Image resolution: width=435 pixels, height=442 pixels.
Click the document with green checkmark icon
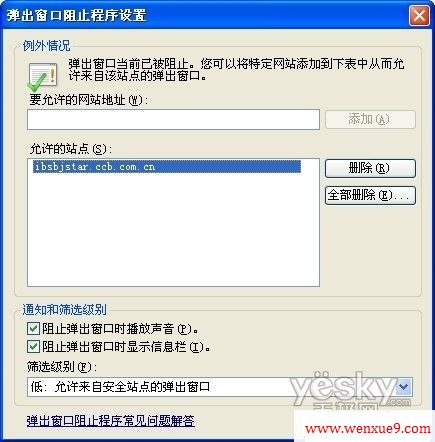pyautogui.click(x=41, y=77)
